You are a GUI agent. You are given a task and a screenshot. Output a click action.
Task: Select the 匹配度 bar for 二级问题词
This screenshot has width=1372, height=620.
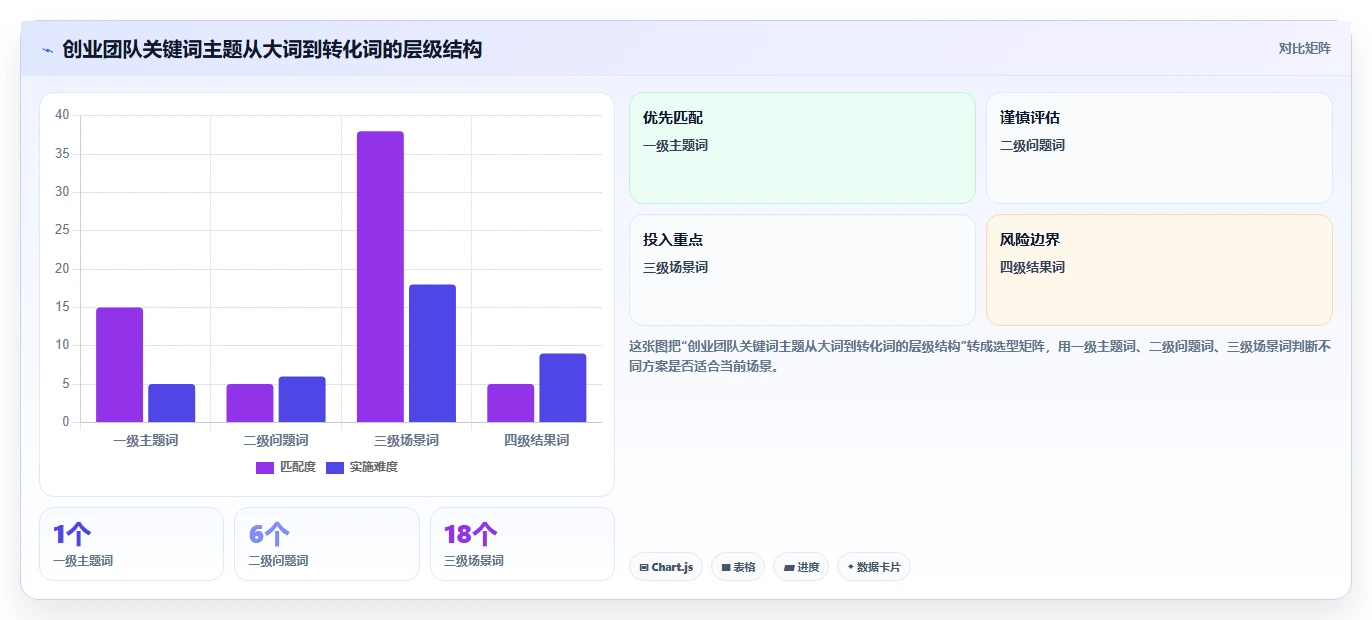250,403
